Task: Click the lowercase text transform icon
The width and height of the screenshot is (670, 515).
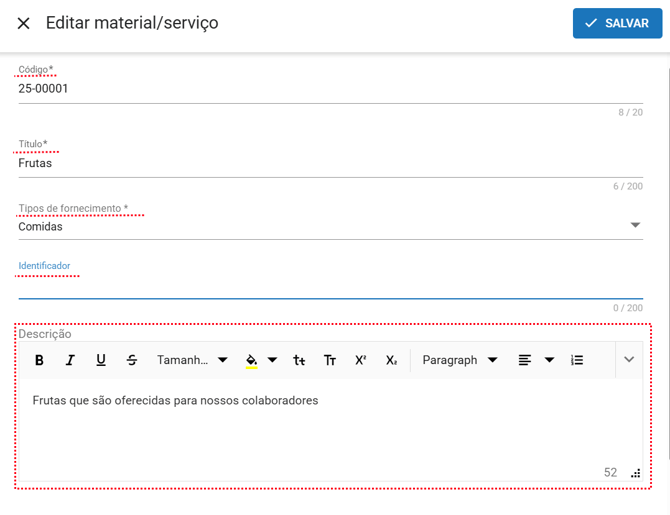Action: [x=299, y=360]
